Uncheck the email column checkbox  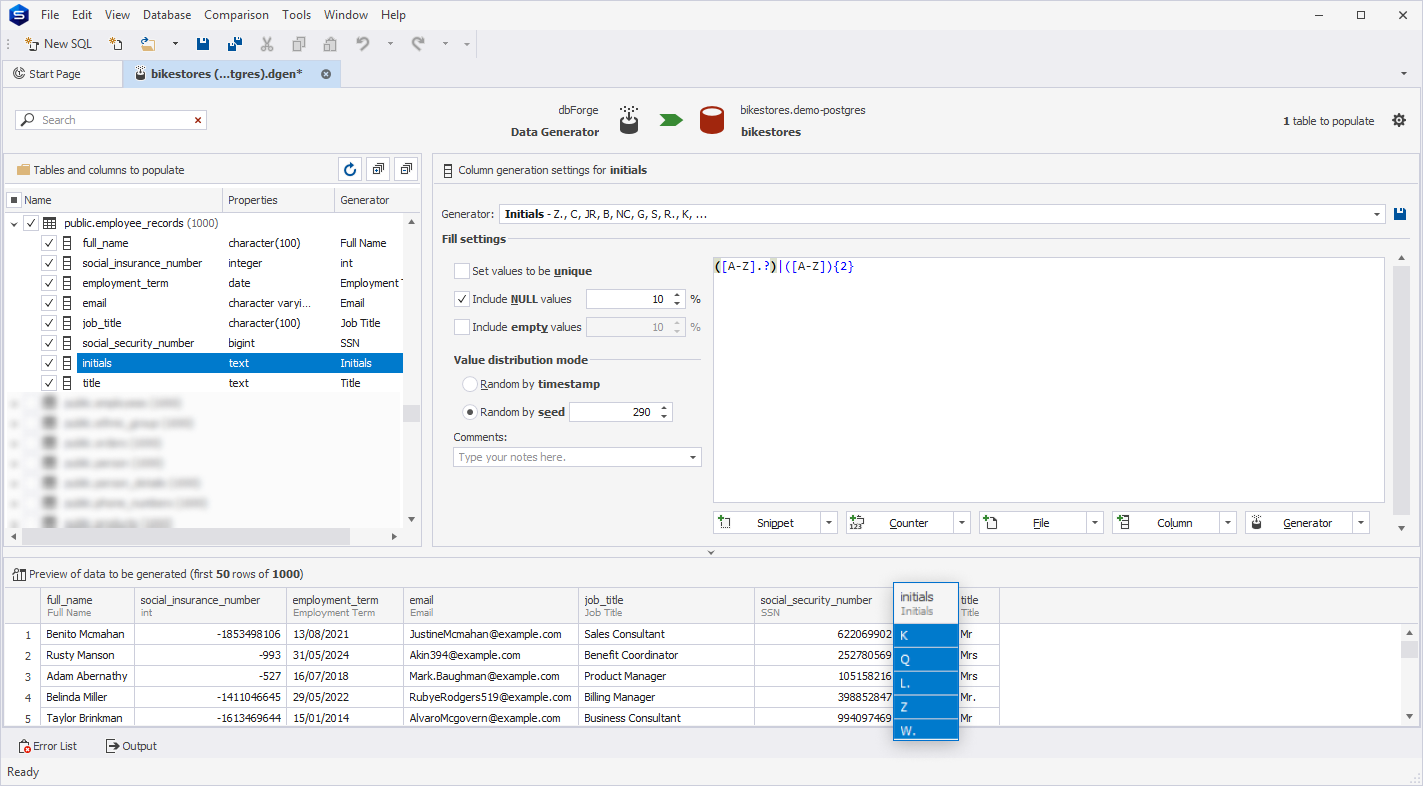pos(48,303)
